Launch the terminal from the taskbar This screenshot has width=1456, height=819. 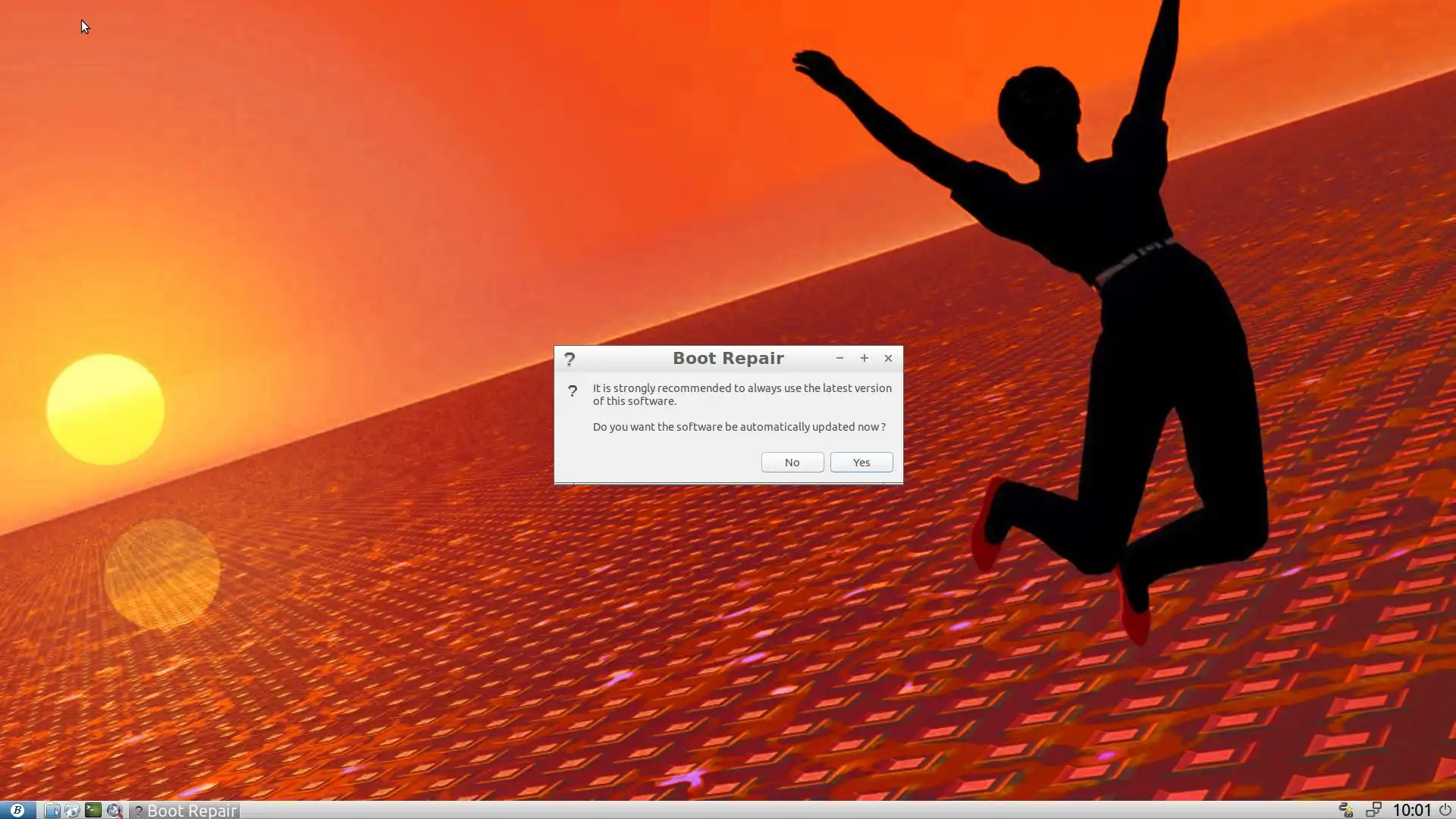click(x=93, y=810)
